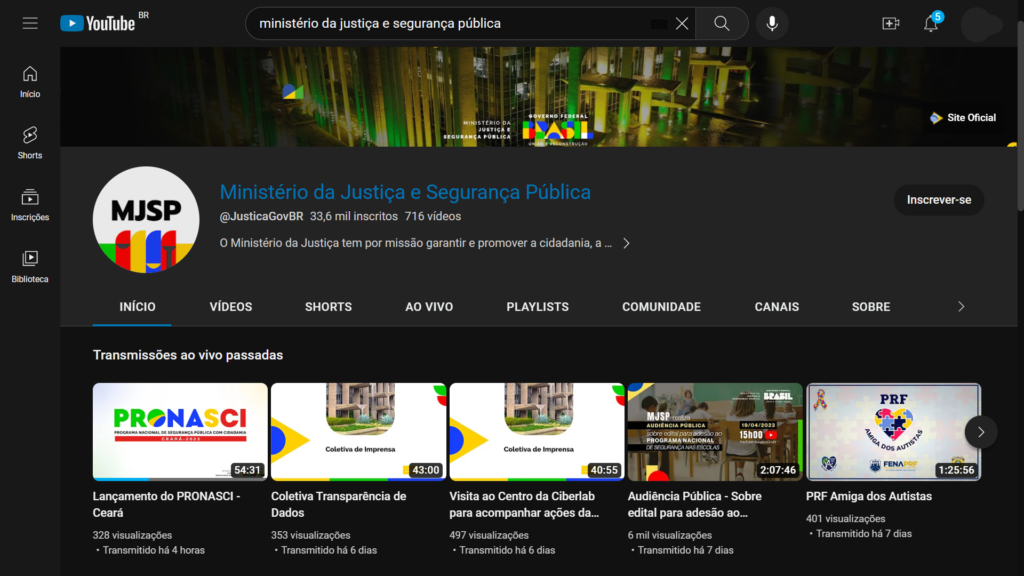
Task: Subscribe using the Inscrever-se button
Action: point(938,200)
